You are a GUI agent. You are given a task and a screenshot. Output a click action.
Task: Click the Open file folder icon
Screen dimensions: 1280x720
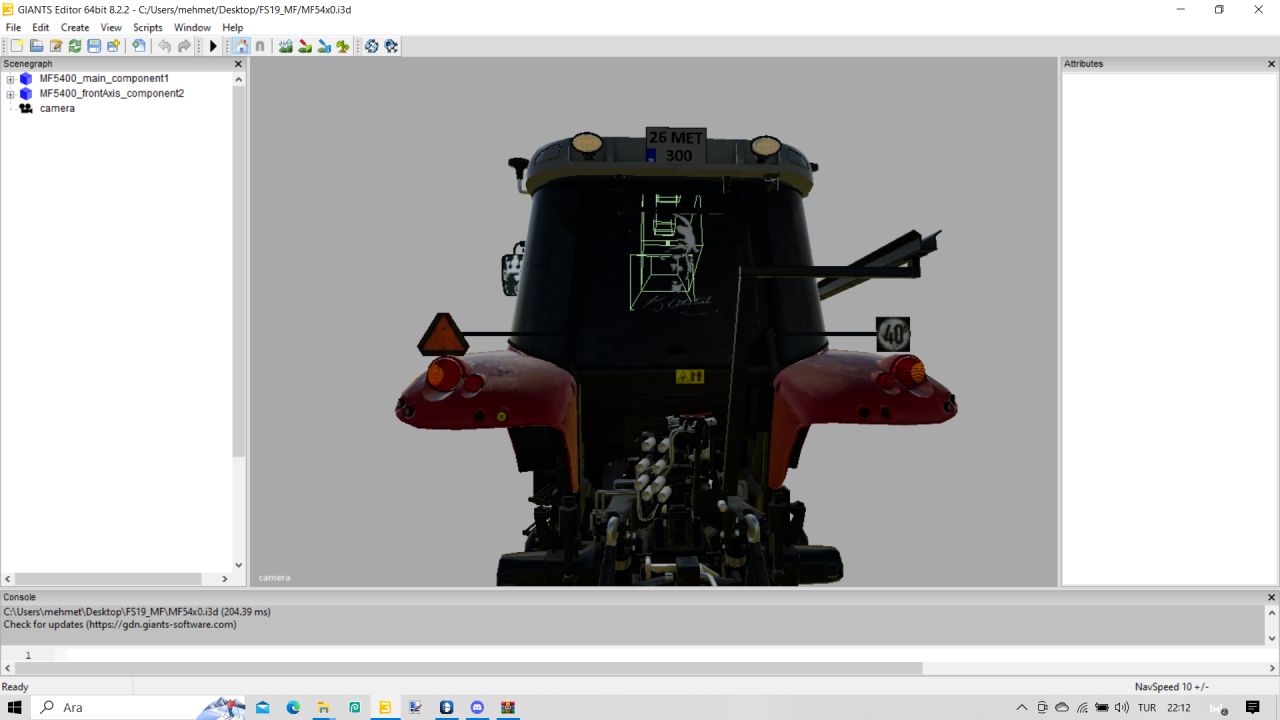click(x=36, y=46)
